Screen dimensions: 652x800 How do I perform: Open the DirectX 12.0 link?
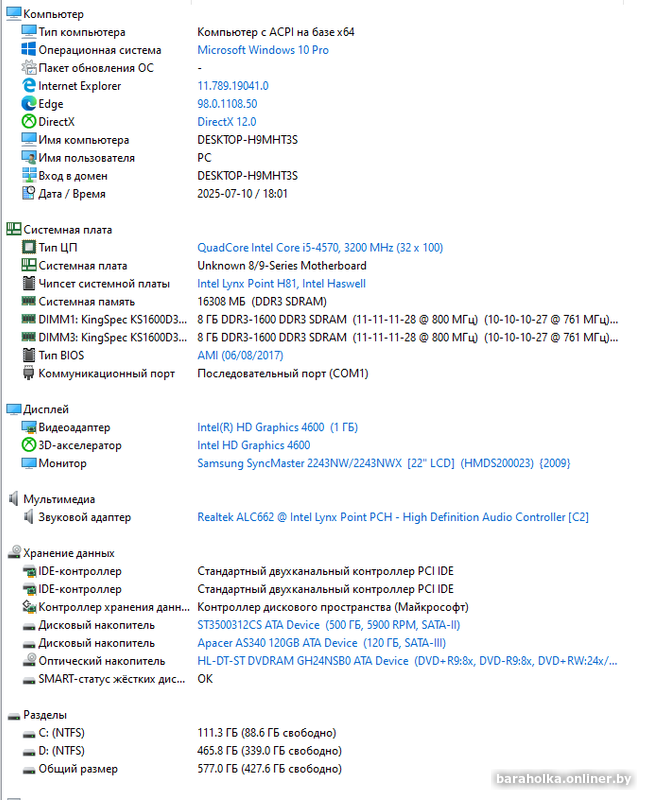click(227, 121)
